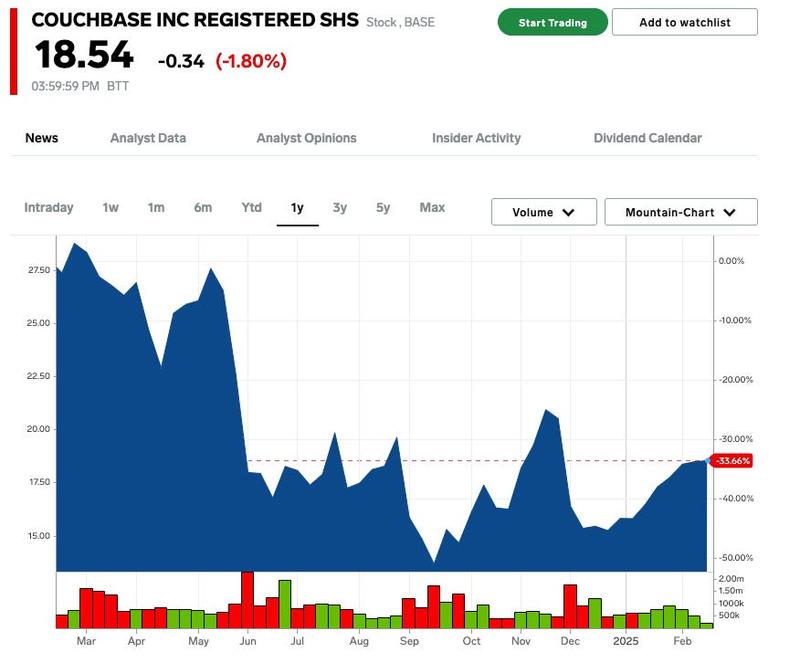Image resolution: width=800 pixels, height=662 pixels.
Task: Click the 500k volume axis label
Action: (729, 616)
